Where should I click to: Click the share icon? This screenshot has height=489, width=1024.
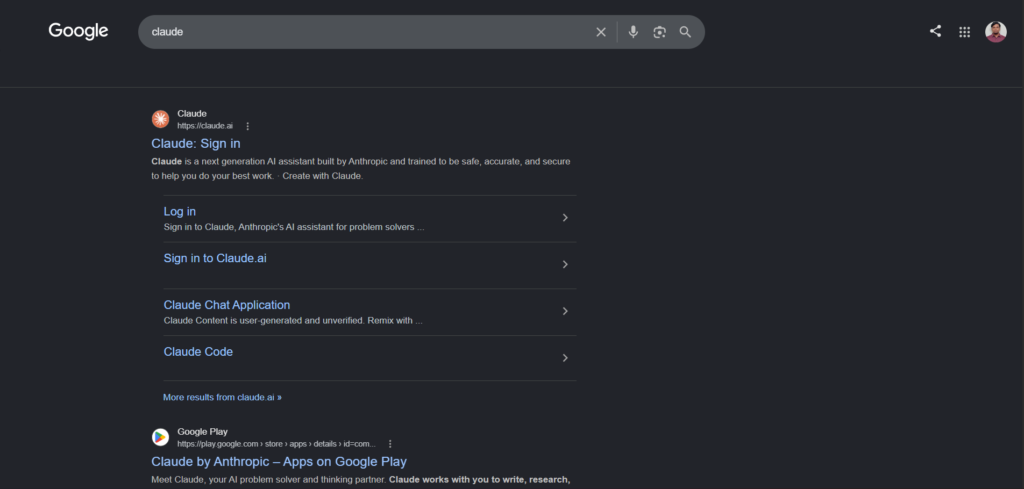935,31
